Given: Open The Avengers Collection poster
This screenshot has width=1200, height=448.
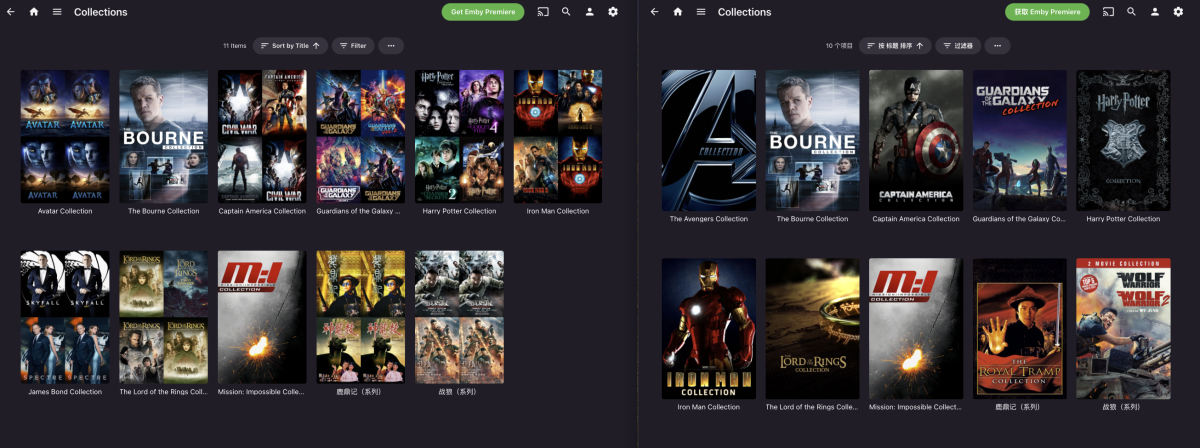Looking at the screenshot, I should tap(708, 140).
